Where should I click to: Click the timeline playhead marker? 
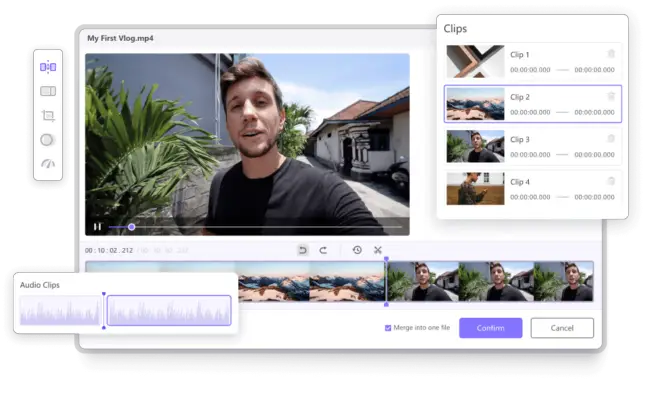tap(386, 259)
